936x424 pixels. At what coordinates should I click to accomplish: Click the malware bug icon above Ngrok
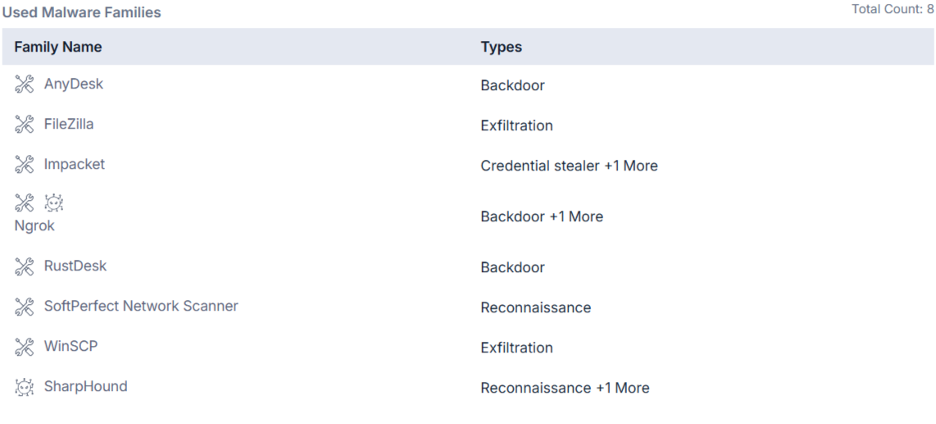pos(53,203)
